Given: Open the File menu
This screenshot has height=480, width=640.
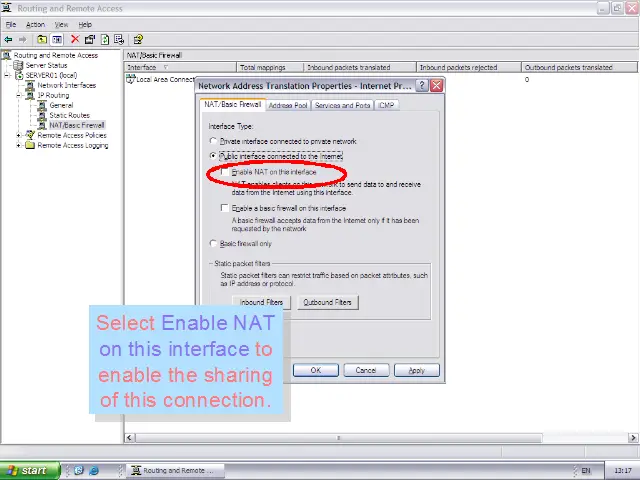Looking at the screenshot, I should [11, 24].
